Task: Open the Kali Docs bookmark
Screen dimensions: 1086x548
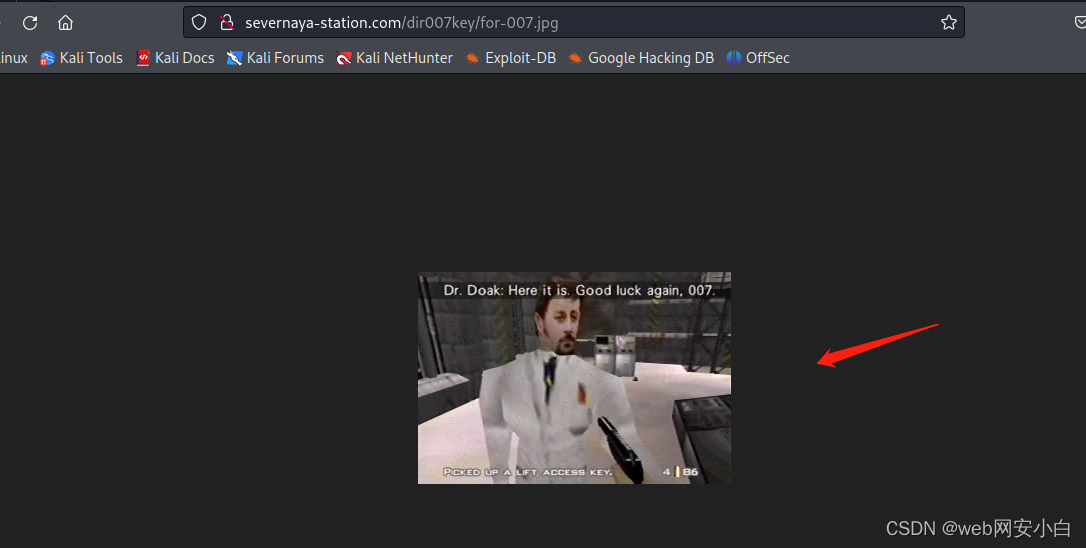Action: click(175, 58)
